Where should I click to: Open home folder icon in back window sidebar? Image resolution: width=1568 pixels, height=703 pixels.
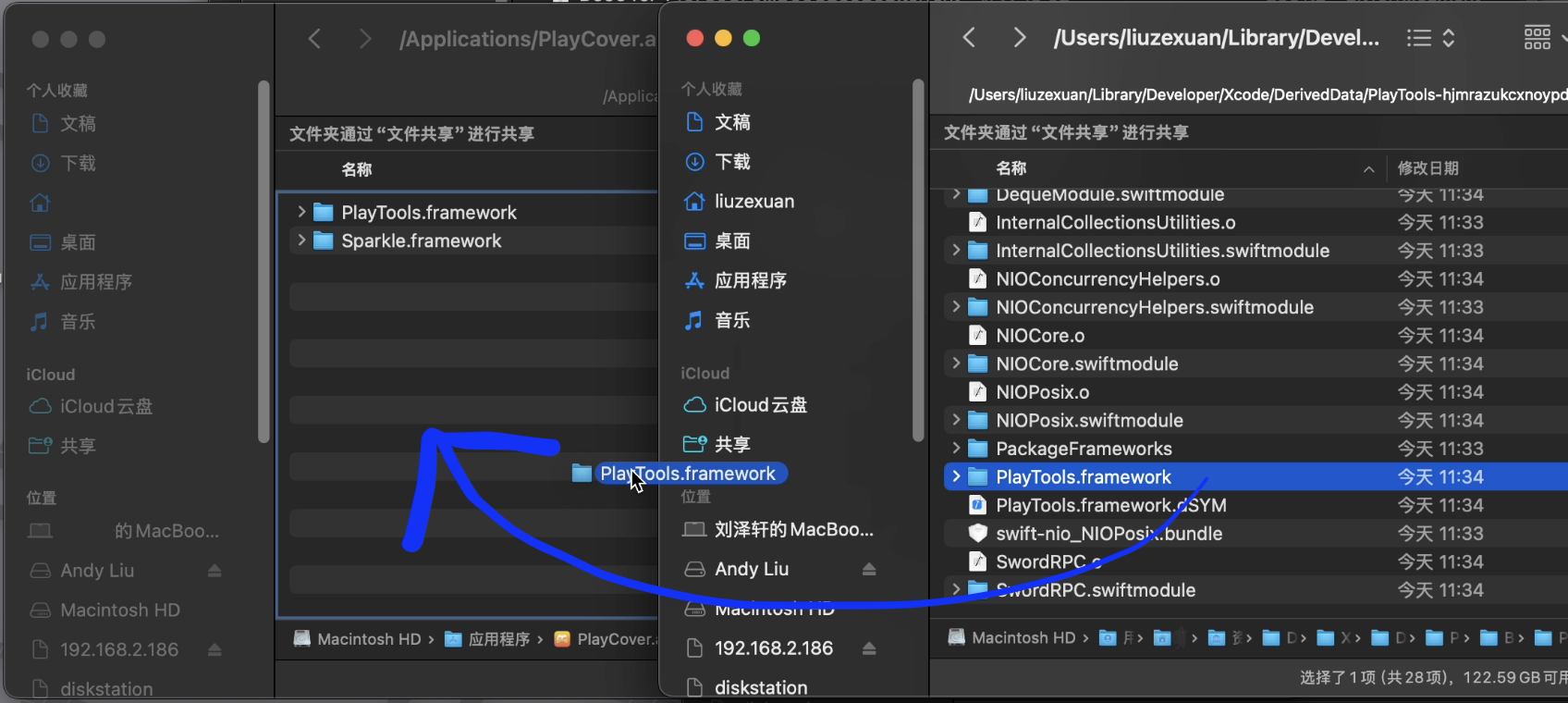point(41,203)
